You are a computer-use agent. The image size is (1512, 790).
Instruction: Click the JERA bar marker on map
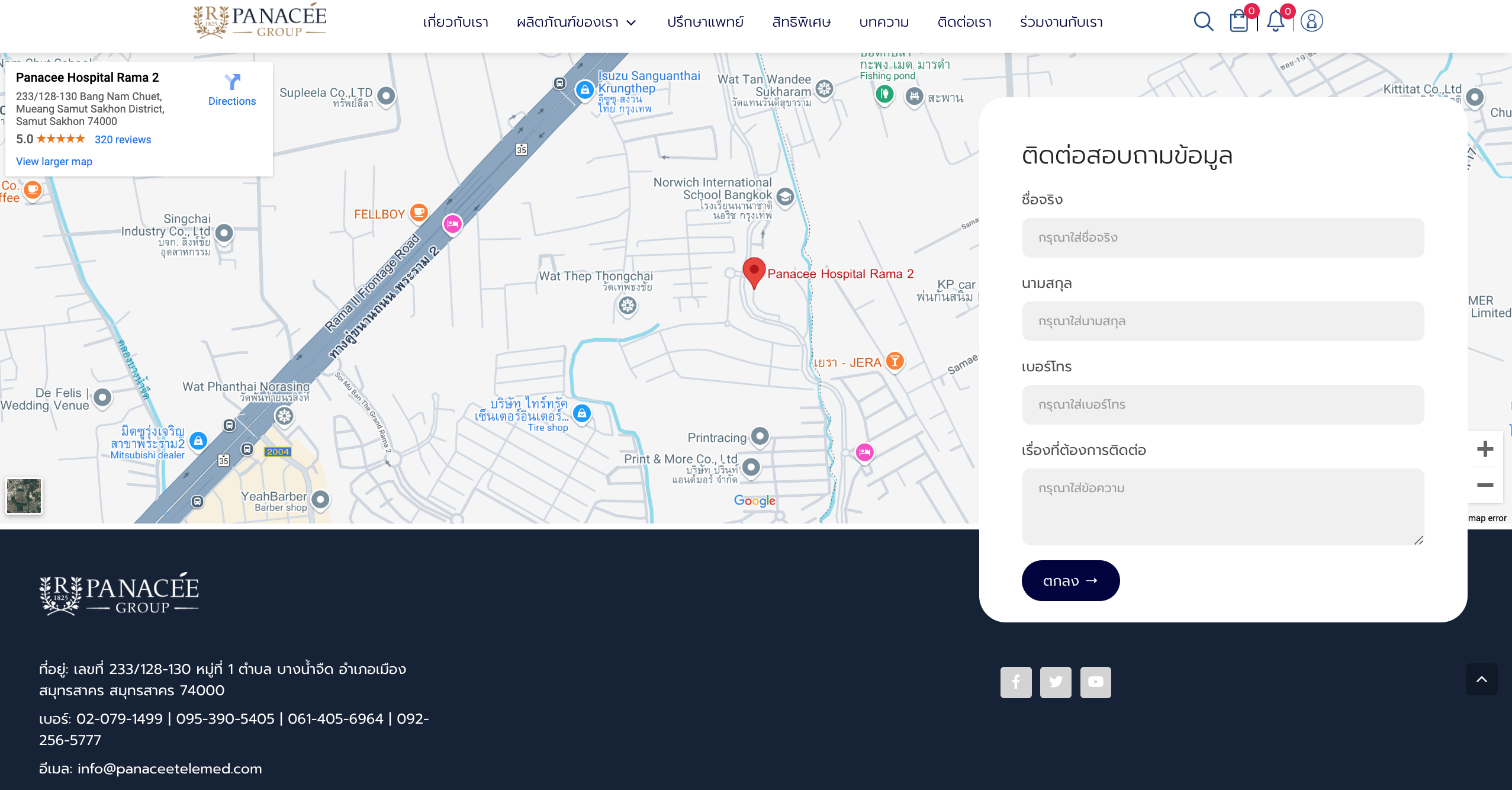(895, 361)
